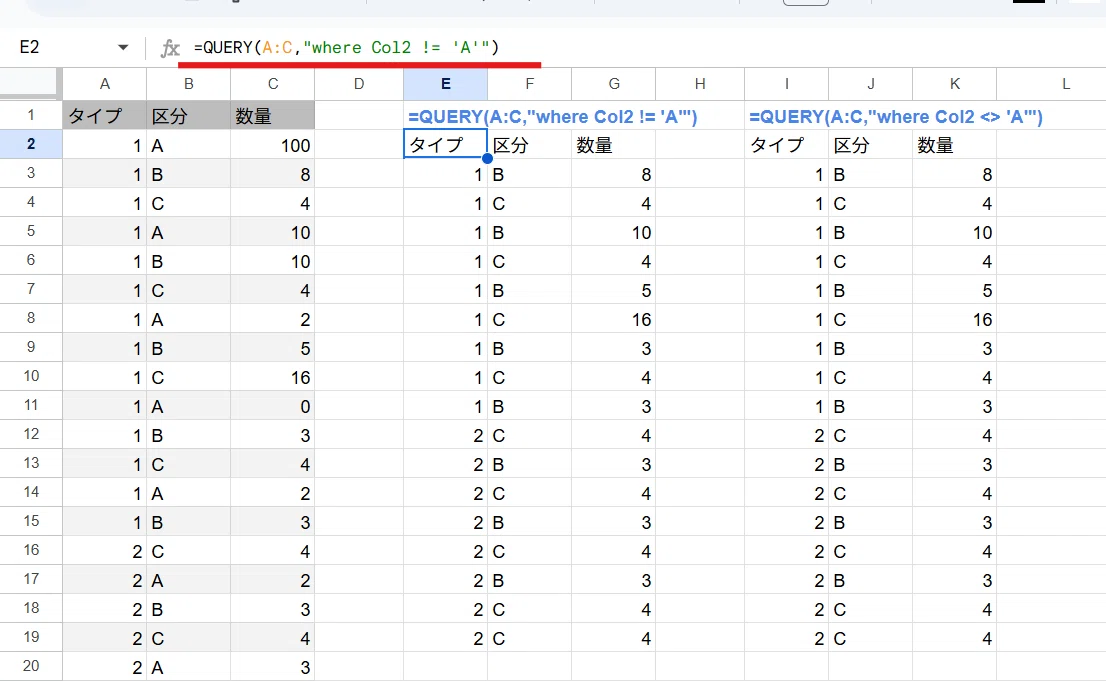Select column G header
The height and width of the screenshot is (681, 1106).
coord(614,84)
